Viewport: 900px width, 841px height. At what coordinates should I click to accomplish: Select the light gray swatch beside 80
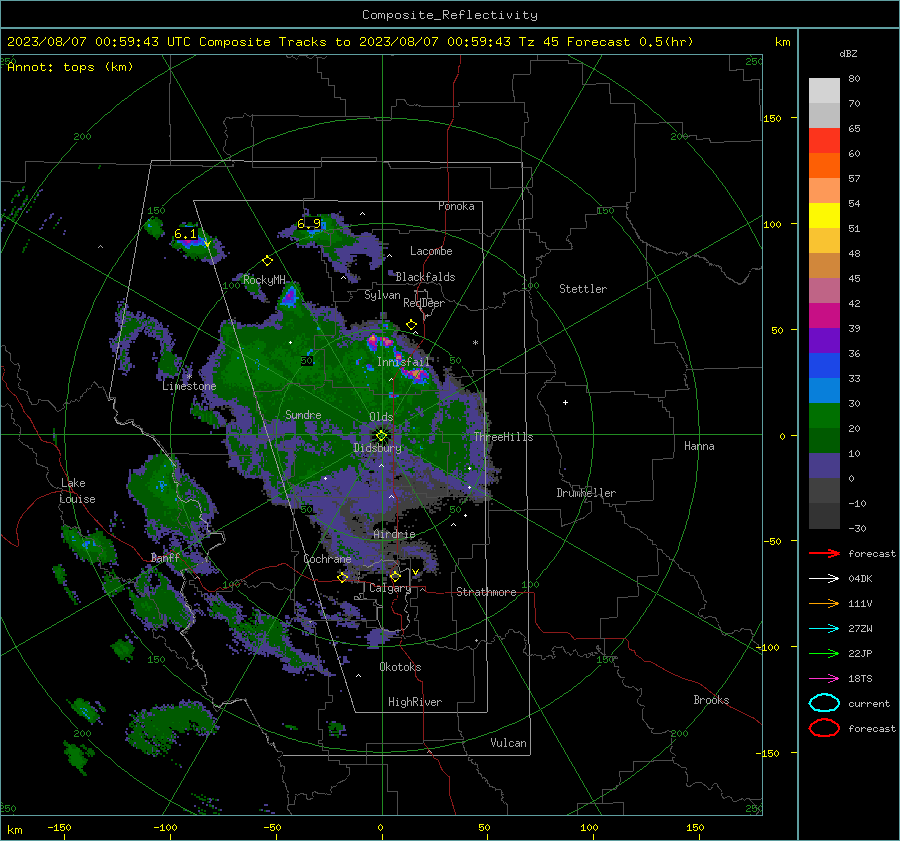[x=824, y=90]
